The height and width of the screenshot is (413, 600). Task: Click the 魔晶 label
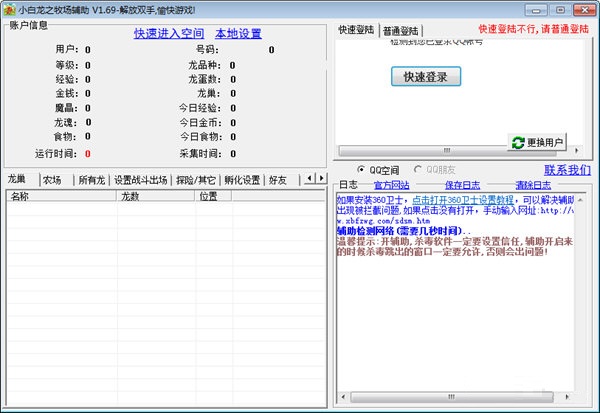coord(66,108)
